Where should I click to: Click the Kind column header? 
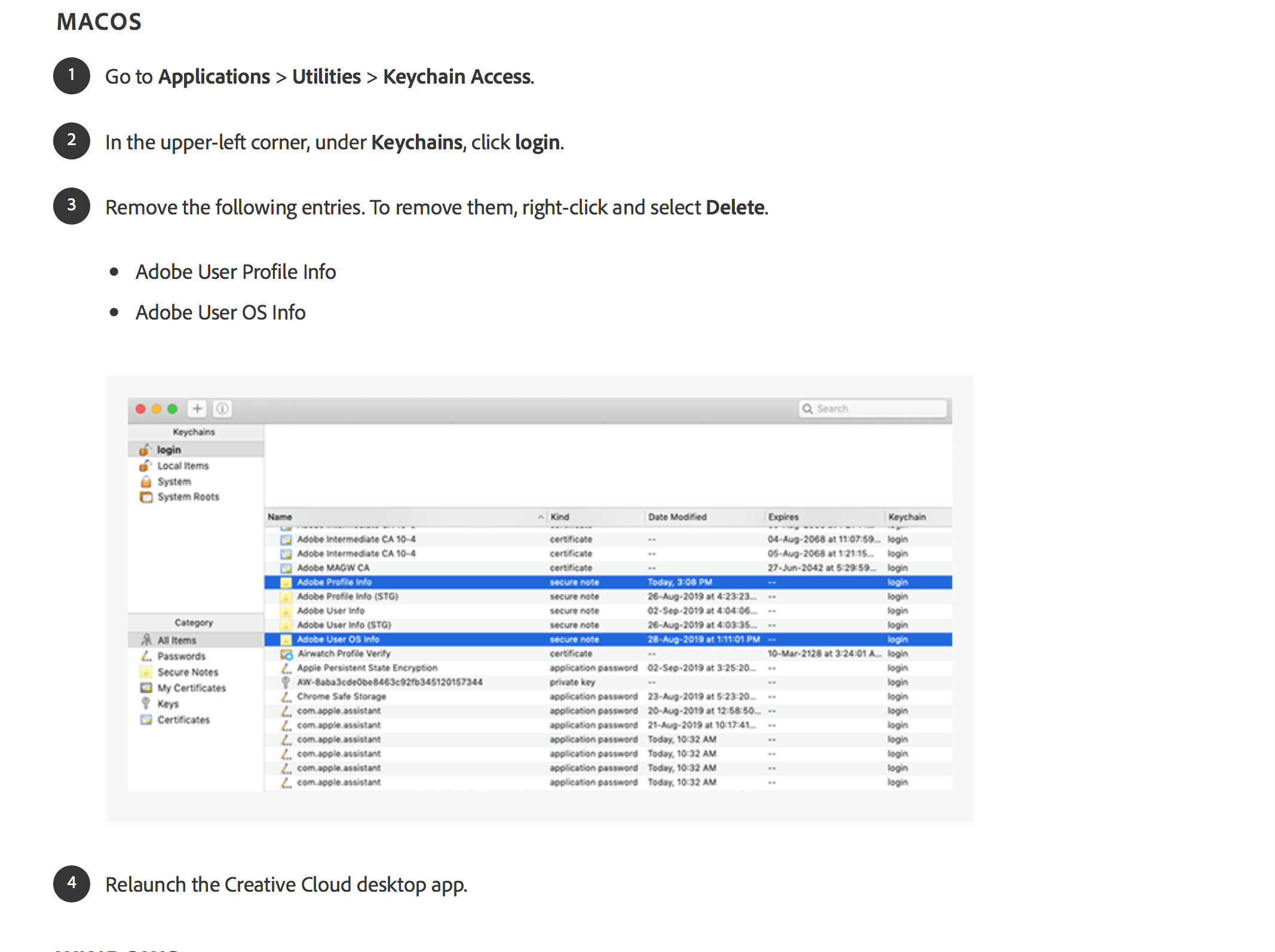coord(560,517)
